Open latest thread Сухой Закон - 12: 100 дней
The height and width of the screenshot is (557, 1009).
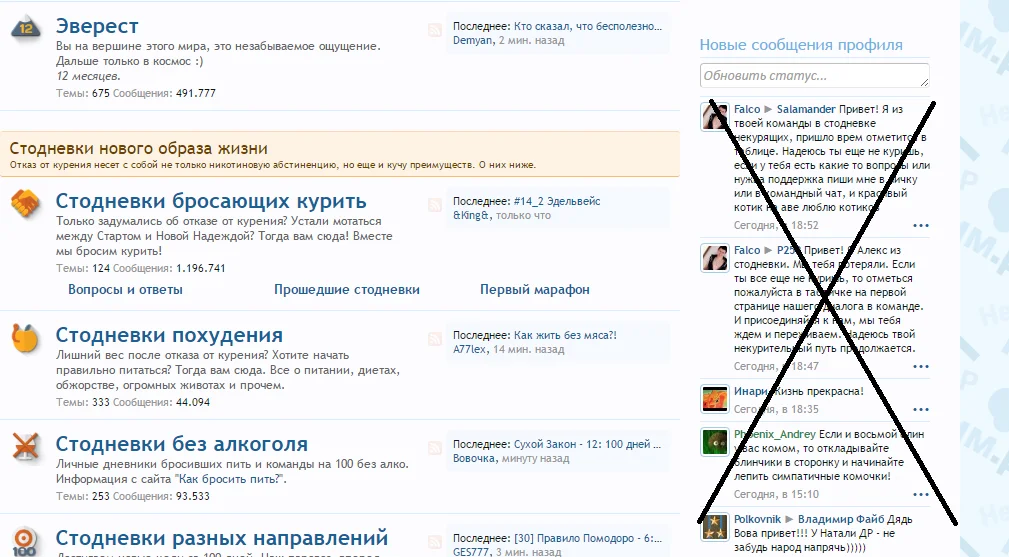pyautogui.click(x=588, y=444)
